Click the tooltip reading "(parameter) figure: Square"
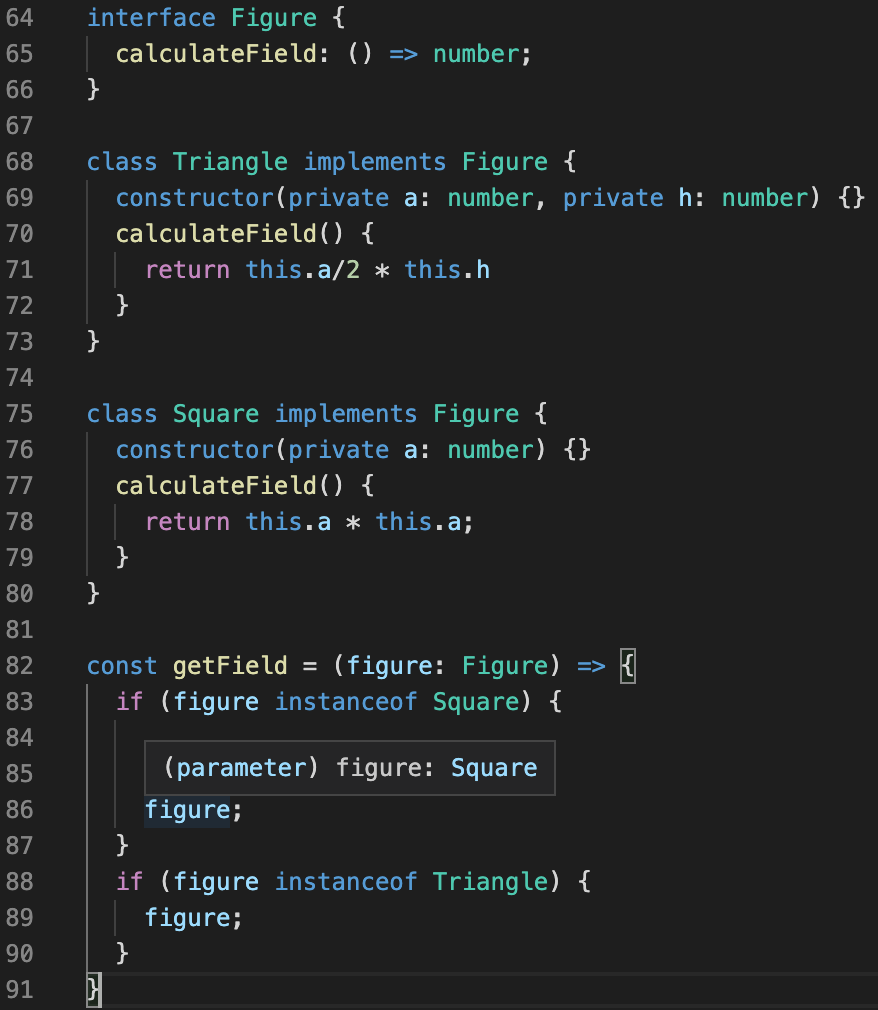 (x=350, y=767)
